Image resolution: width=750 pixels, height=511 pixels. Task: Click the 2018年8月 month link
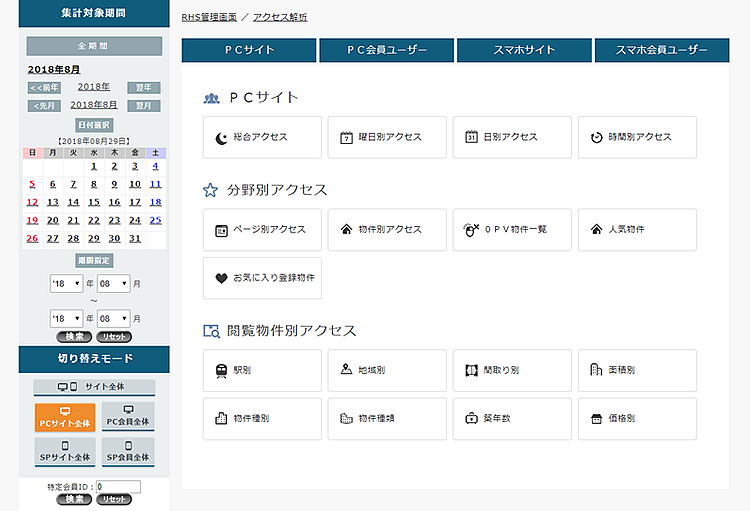click(x=94, y=105)
